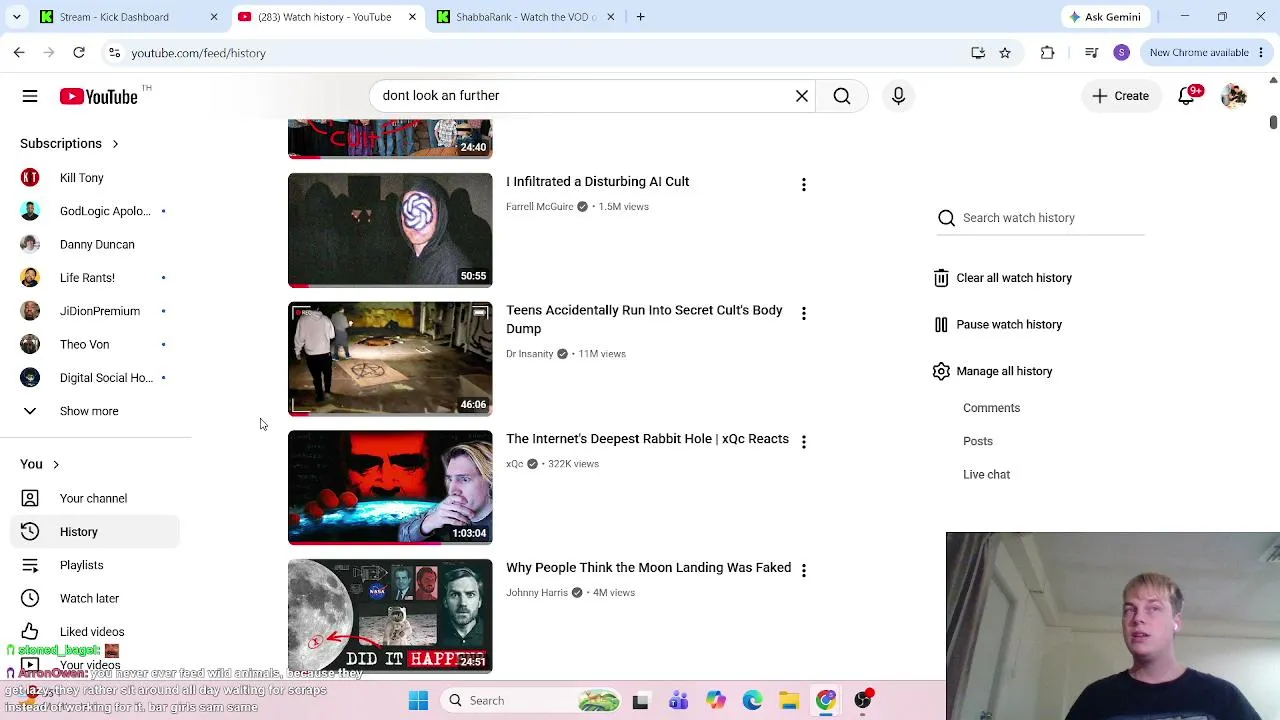Viewport: 1280px width, 720px height.
Task: Switch to ShabbaRank browser tab
Action: pyautogui.click(x=525, y=17)
